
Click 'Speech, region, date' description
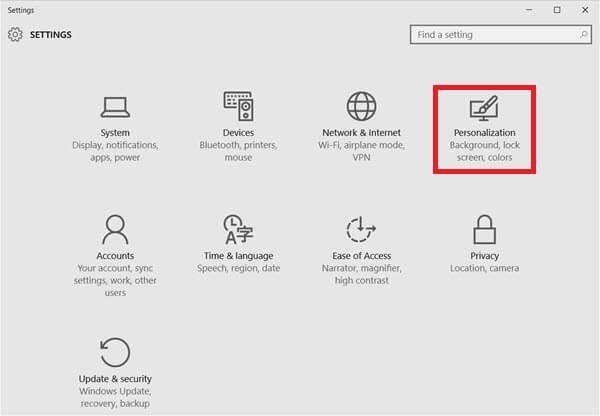(x=238, y=268)
